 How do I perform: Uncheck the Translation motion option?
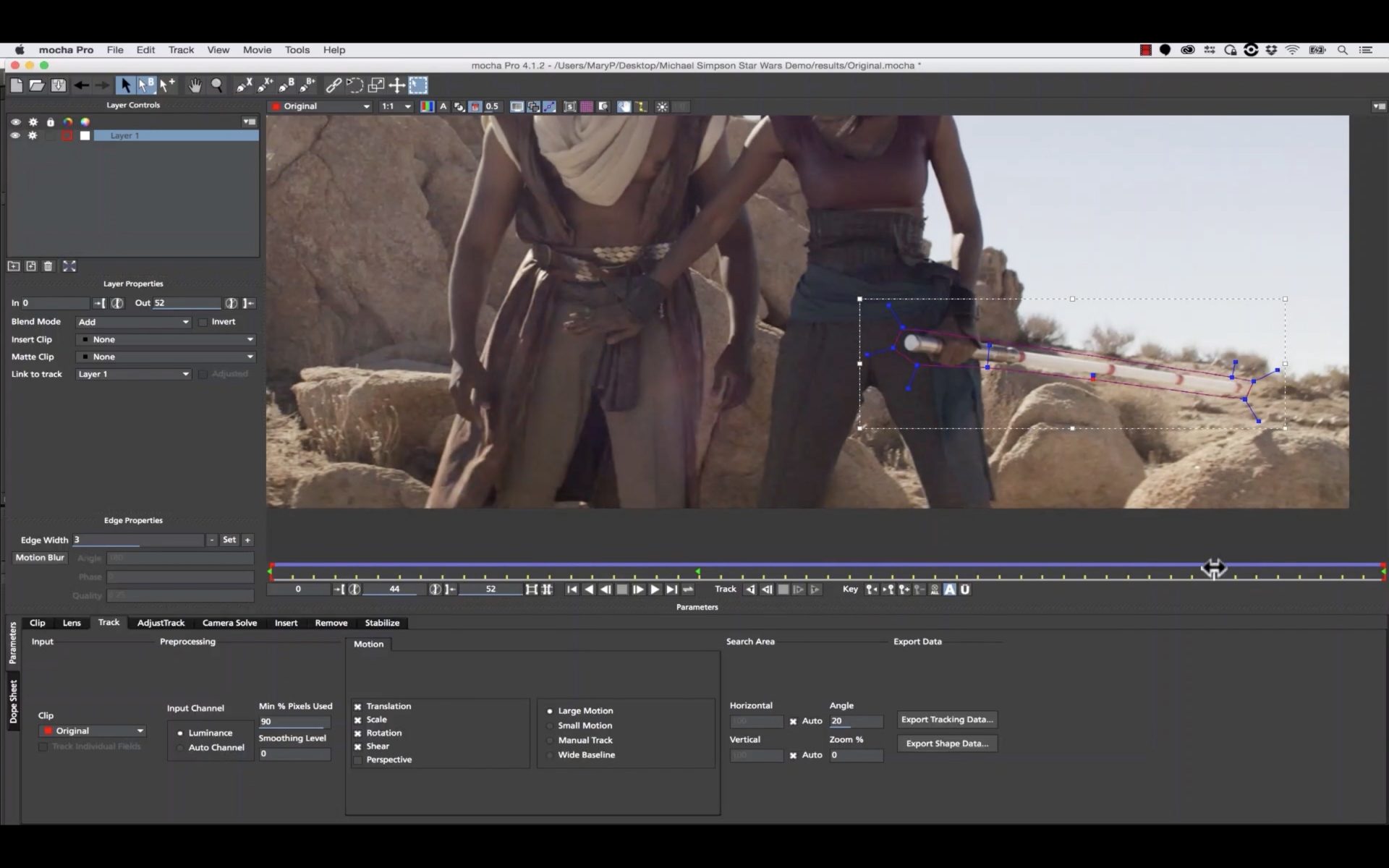pyautogui.click(x=357, y=707)
